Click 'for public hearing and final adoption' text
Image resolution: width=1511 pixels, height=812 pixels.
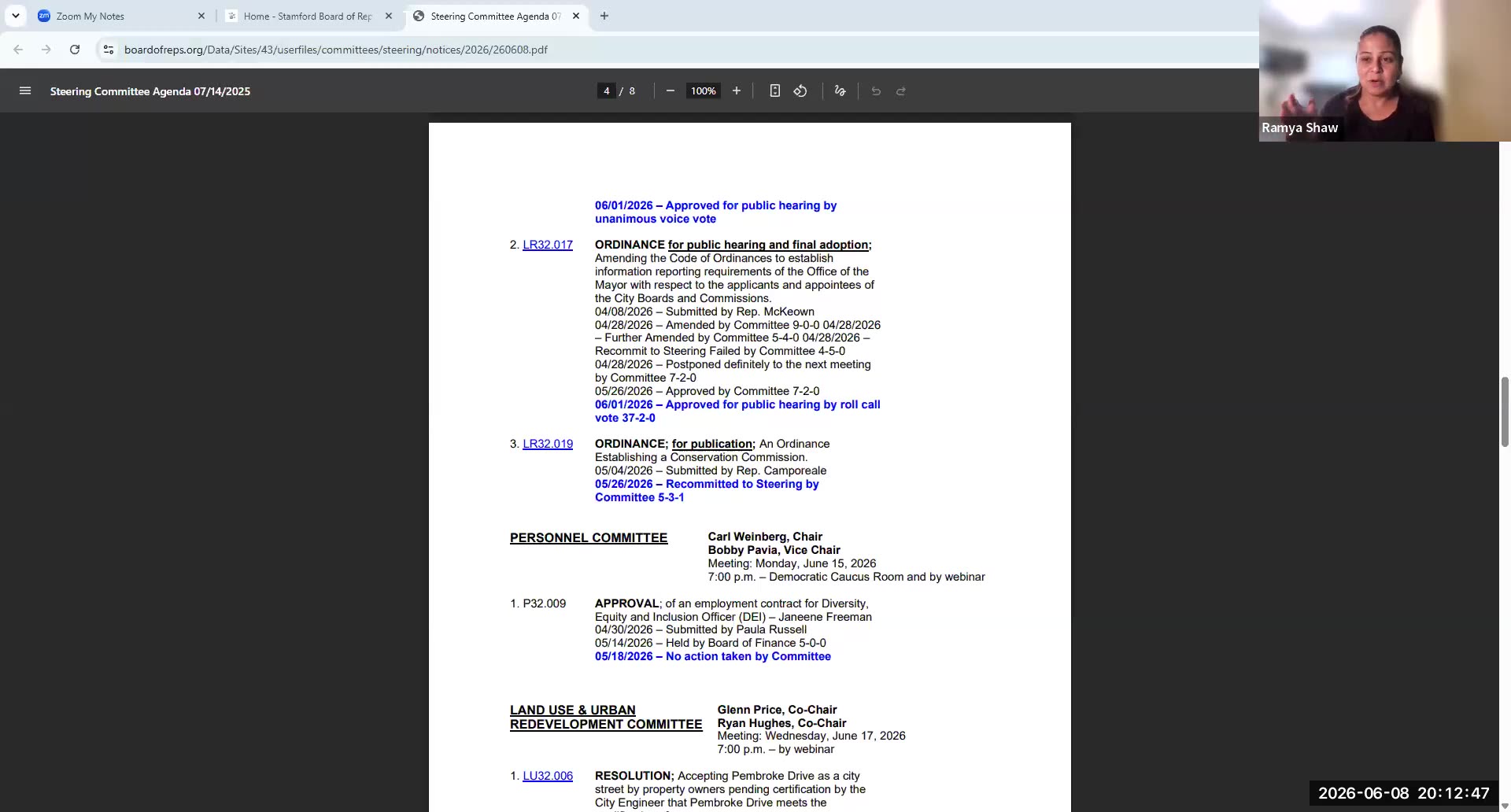(x=768, y=245)
